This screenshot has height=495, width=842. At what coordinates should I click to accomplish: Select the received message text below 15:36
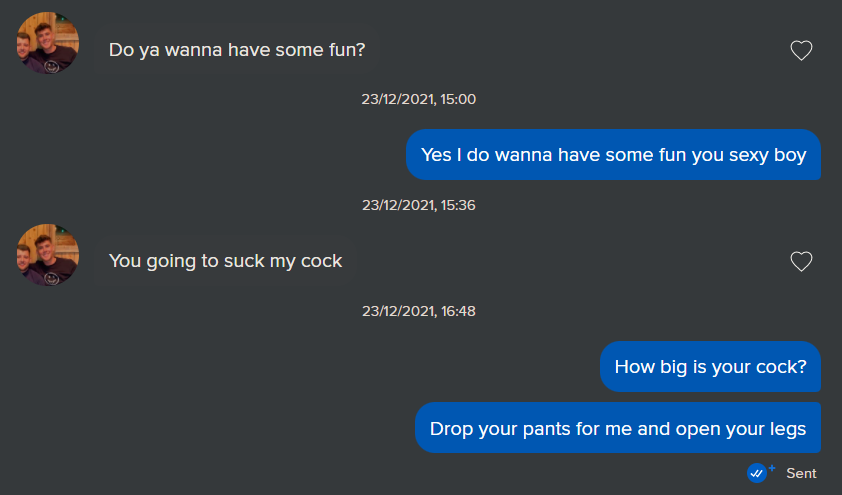tap(226, 261)
